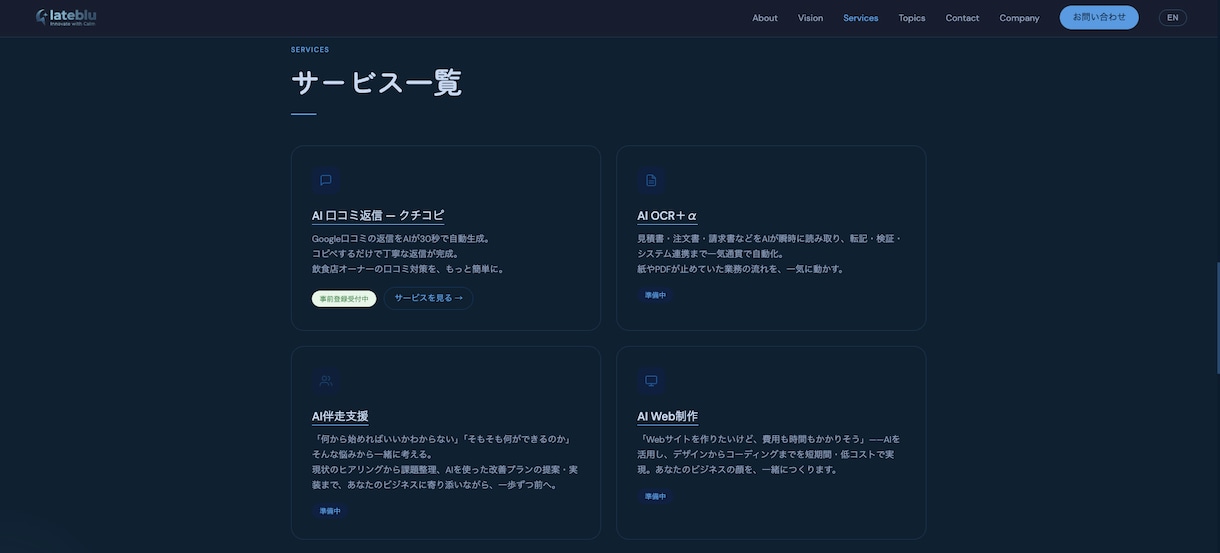Click the people icon on AI伴走支援 card

coord(326,380)
